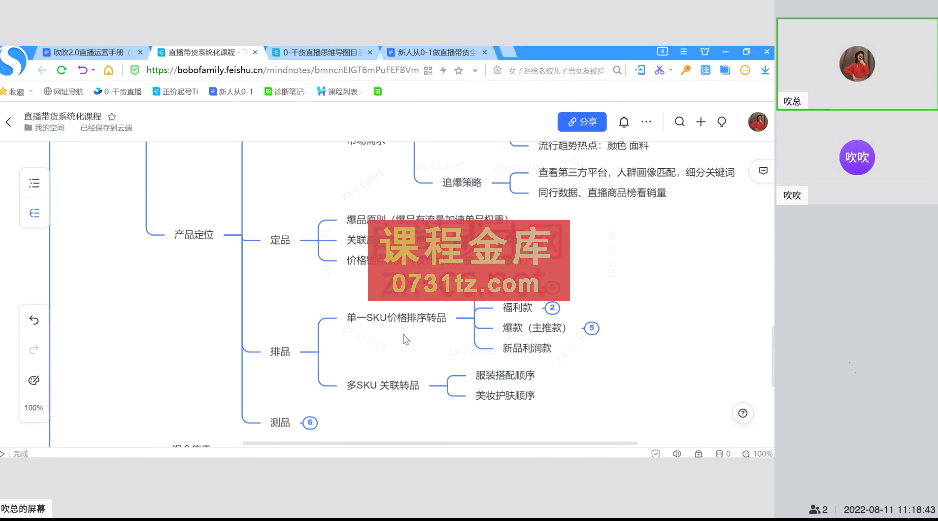Open the 课程列表 bookmark
Screen dimensions: 938x521
pos(339,92)
